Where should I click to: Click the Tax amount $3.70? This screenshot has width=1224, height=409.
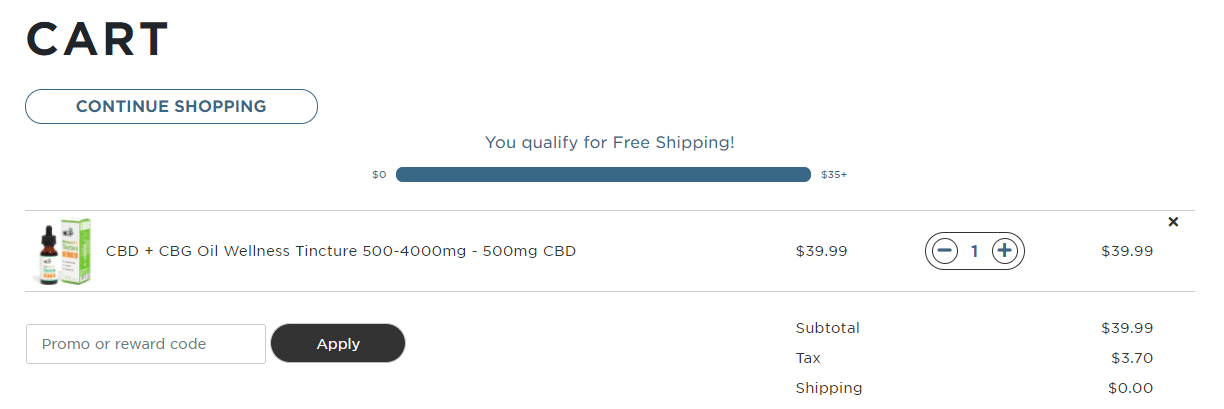[1132, 358]
